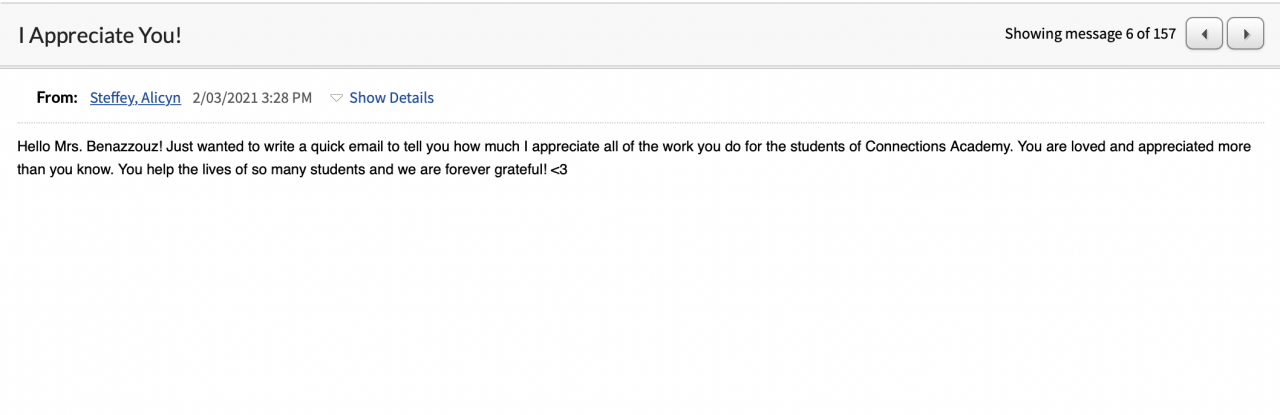The image size is (1280, 415).
Task: Go to the previous message arrow
Action: [1204, 34]
